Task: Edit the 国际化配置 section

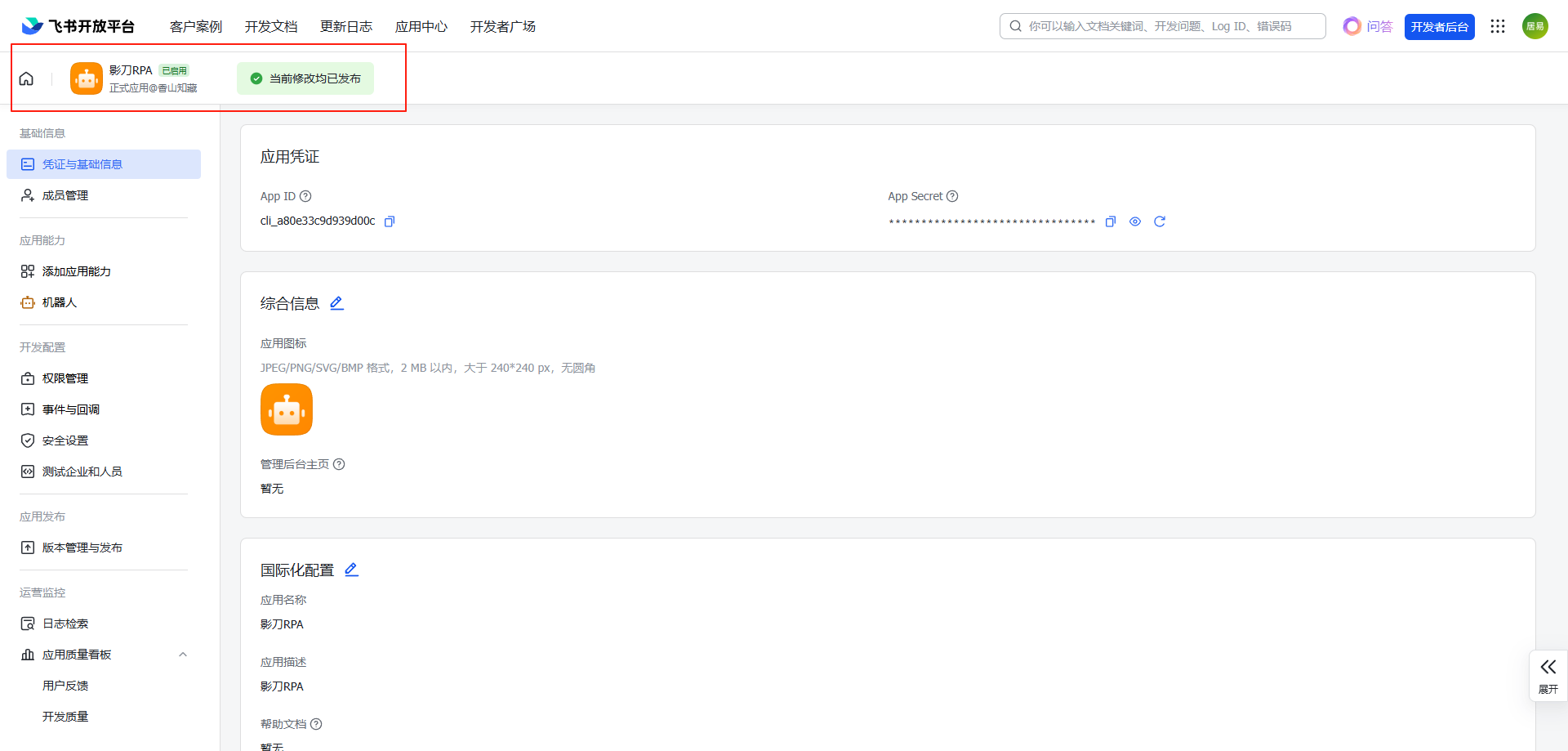Action: tap(351, 570)
